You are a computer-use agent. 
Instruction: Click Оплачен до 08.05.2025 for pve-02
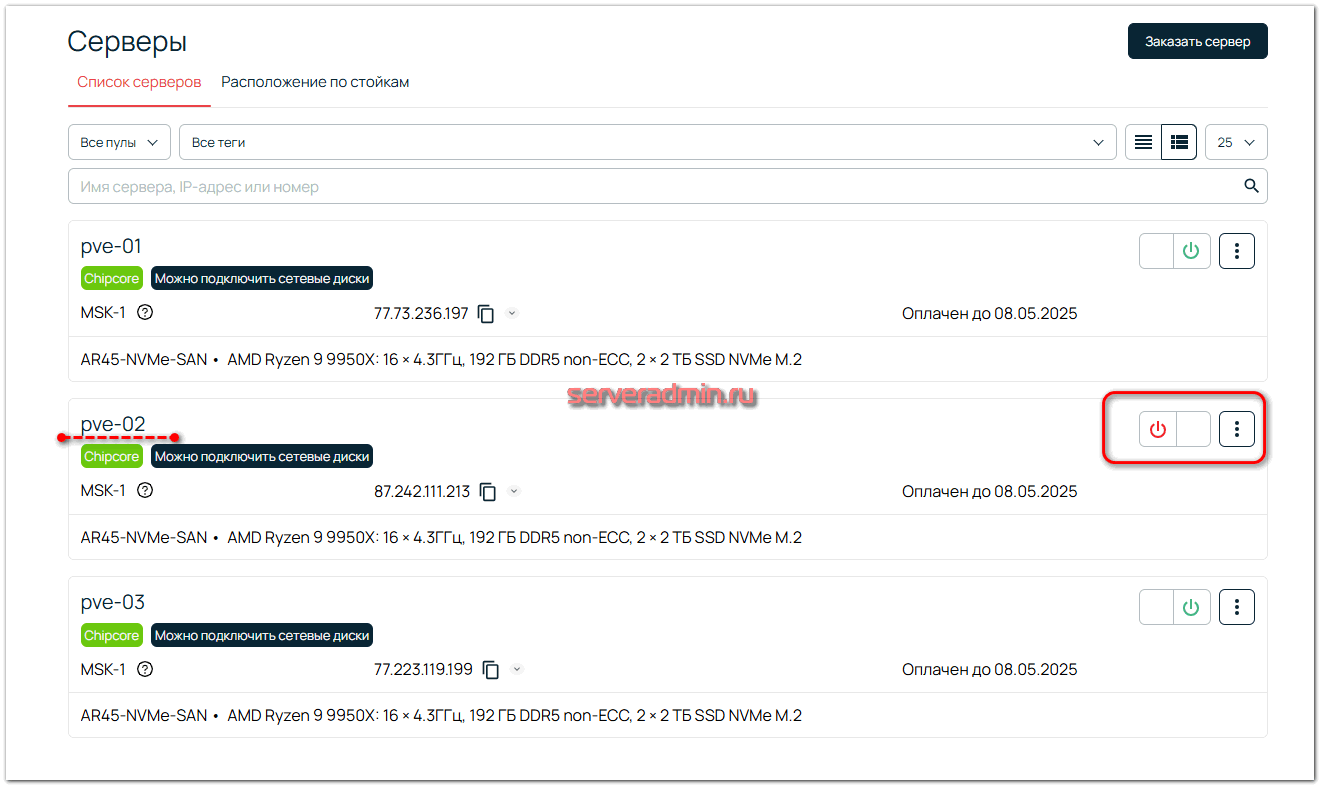coord(990,491)
